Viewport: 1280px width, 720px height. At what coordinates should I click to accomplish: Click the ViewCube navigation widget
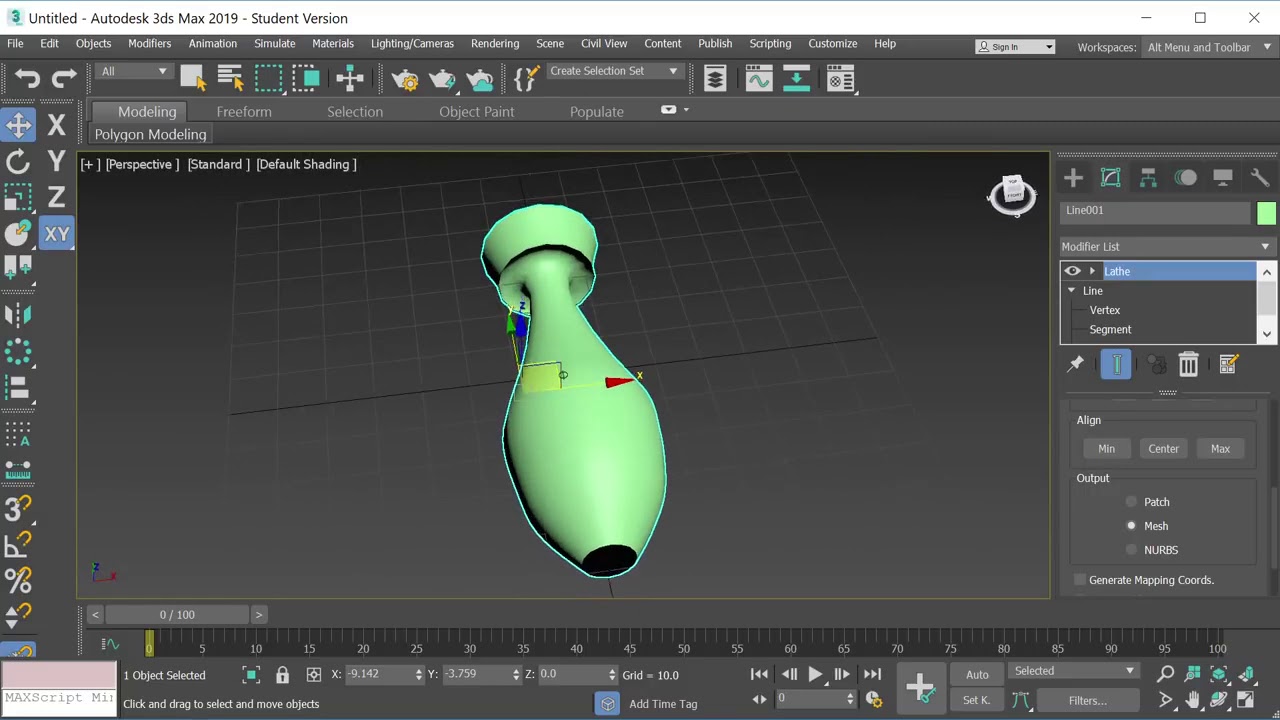pos(1013,194)
